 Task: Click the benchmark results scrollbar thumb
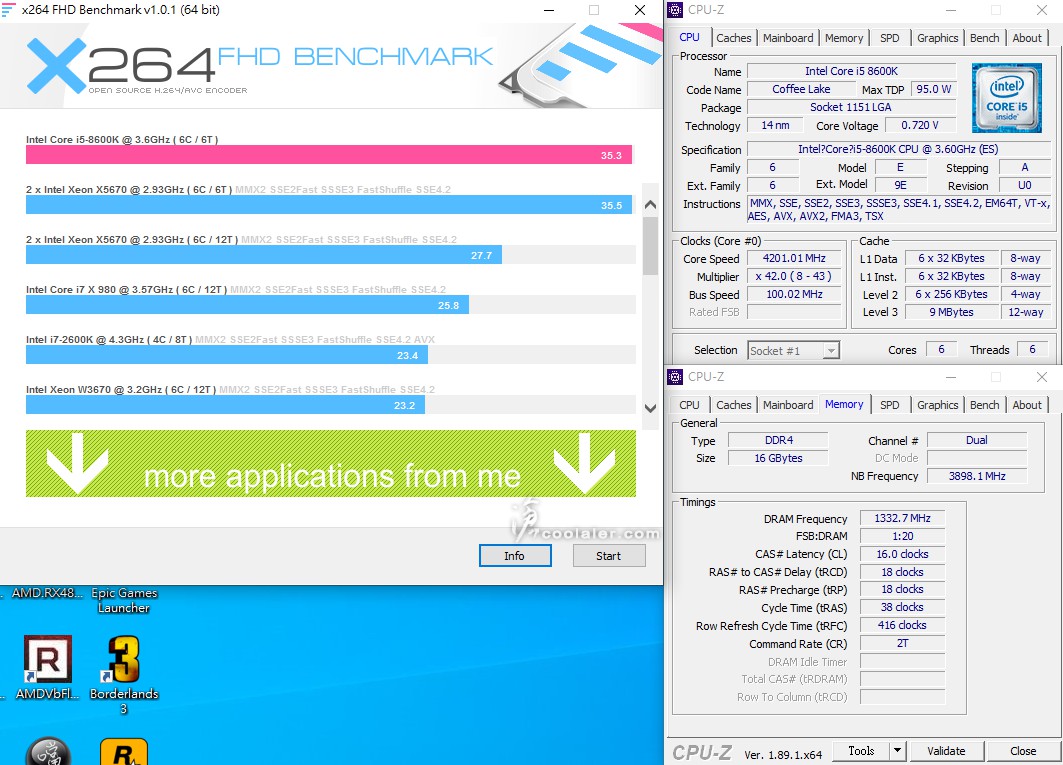coord(650,246)
